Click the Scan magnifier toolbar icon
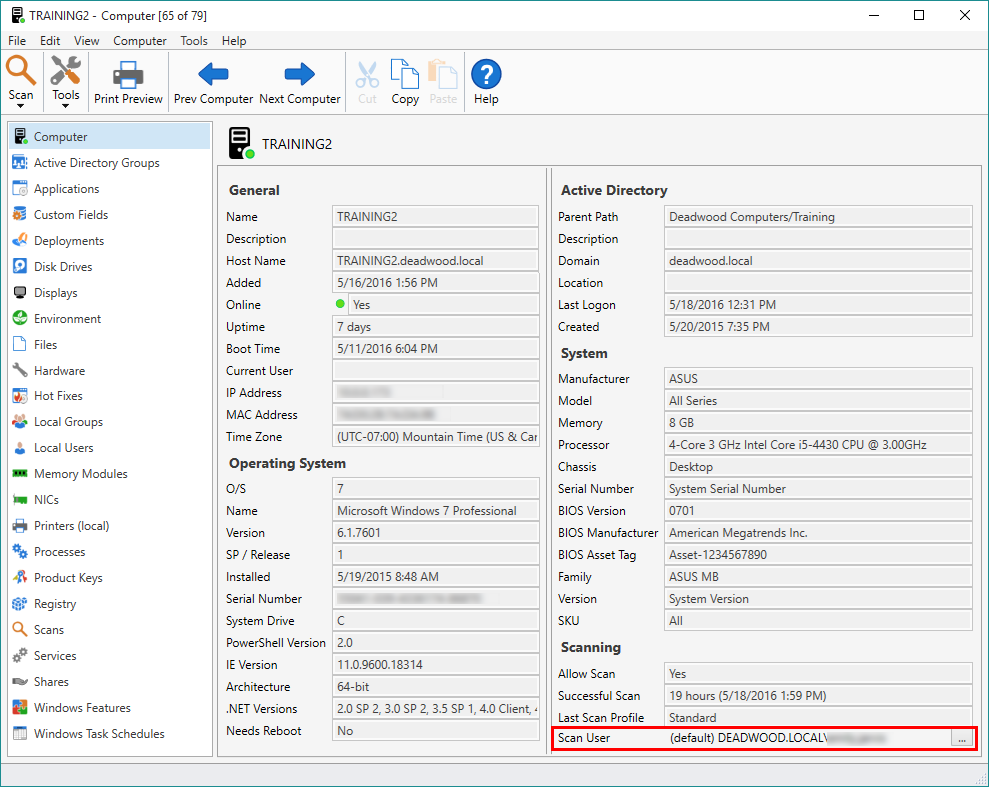989x787 pixels. click(21, 70)
